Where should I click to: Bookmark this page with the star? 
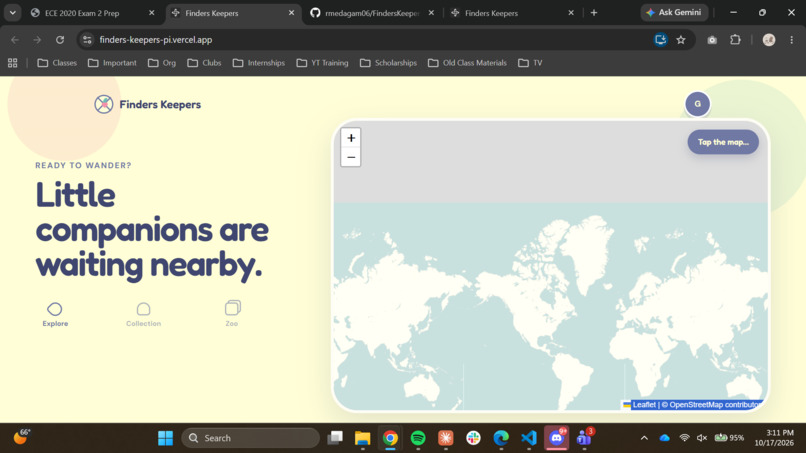point(681,40)
